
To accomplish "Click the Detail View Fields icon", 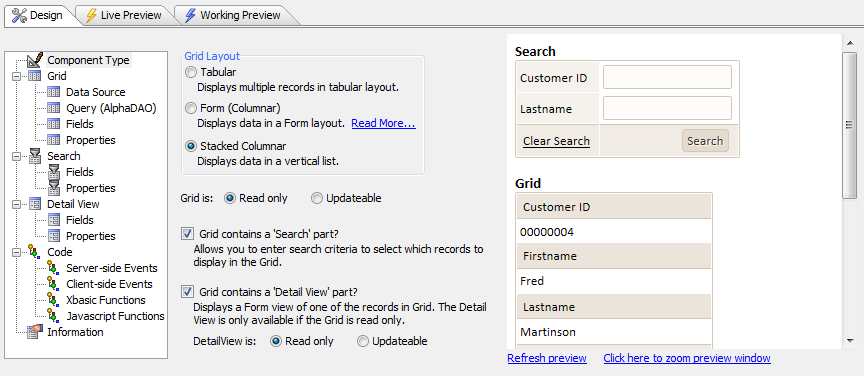I will (x=53, y=220).
